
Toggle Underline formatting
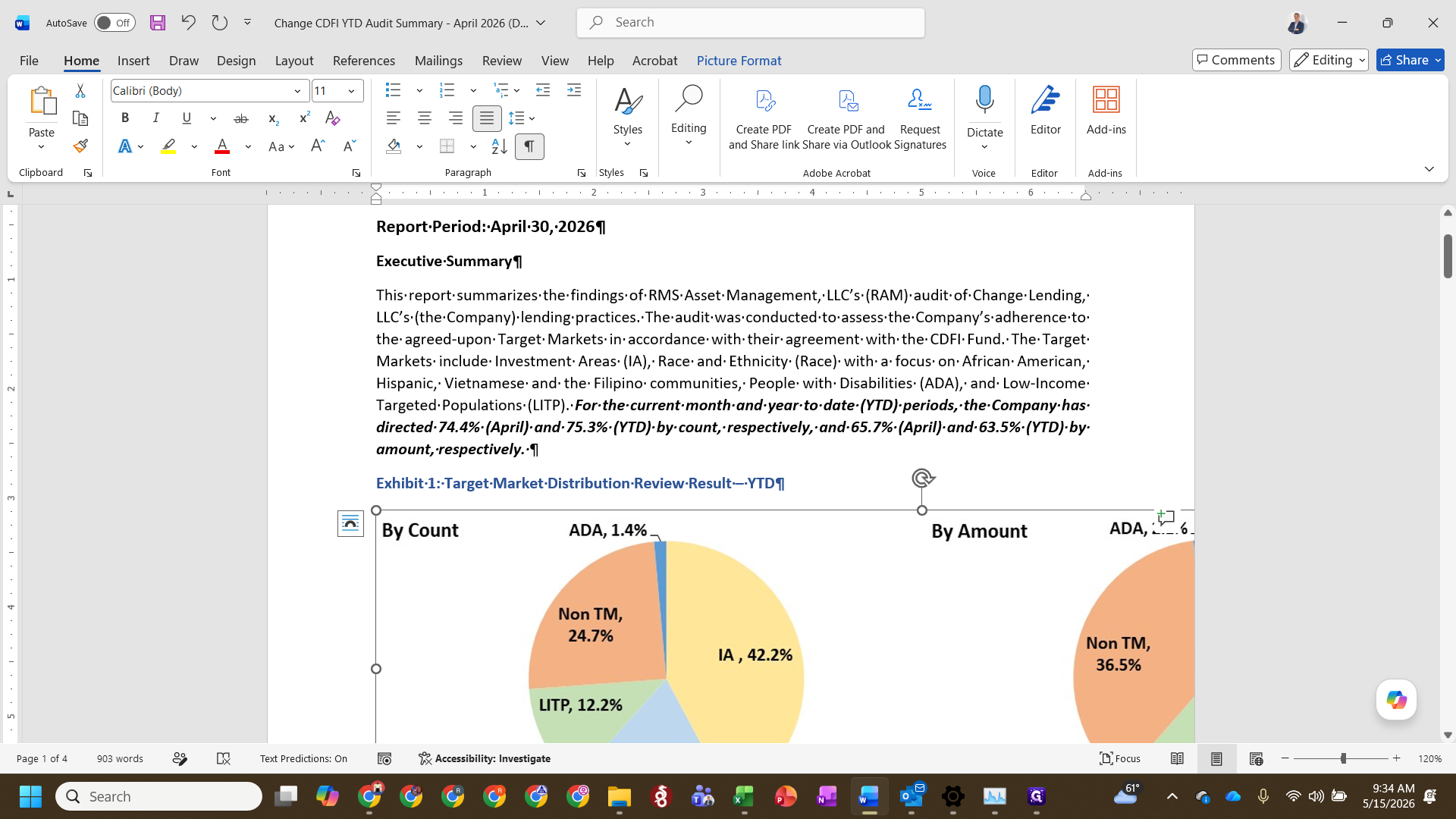click(x=187, y=118)
